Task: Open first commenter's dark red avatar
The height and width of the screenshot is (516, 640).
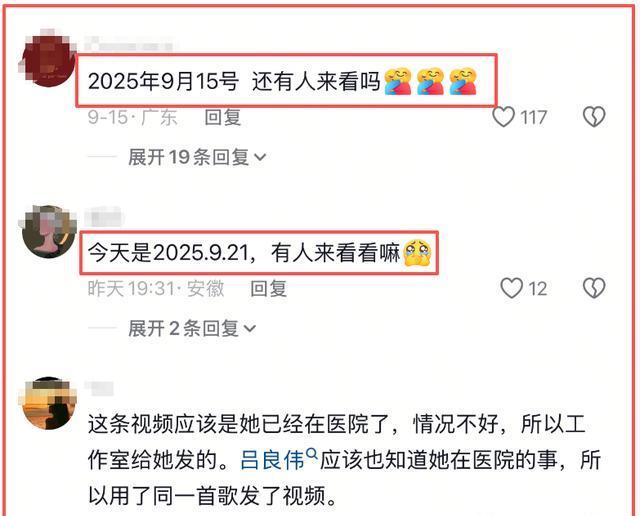Action: (48, 58)
